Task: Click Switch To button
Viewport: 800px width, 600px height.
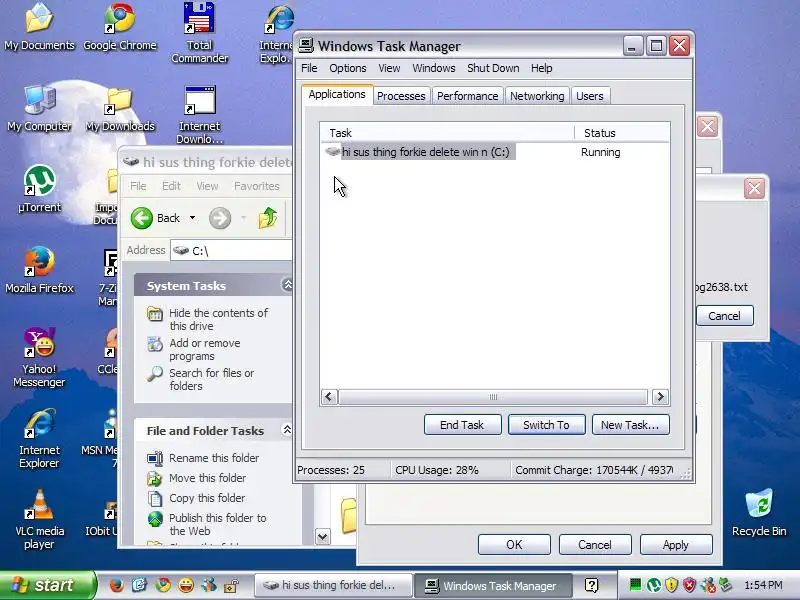Action: tap(546, 424)
